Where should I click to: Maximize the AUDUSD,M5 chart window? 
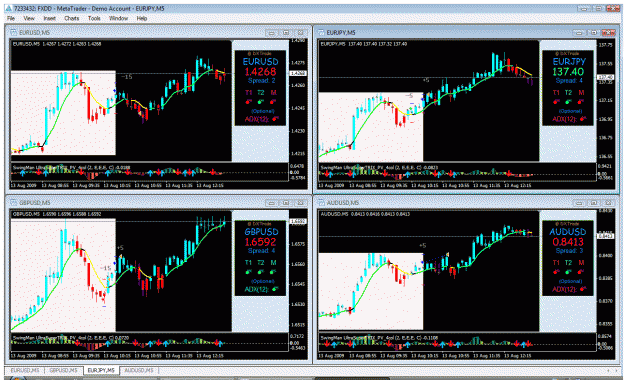point(594,203)
